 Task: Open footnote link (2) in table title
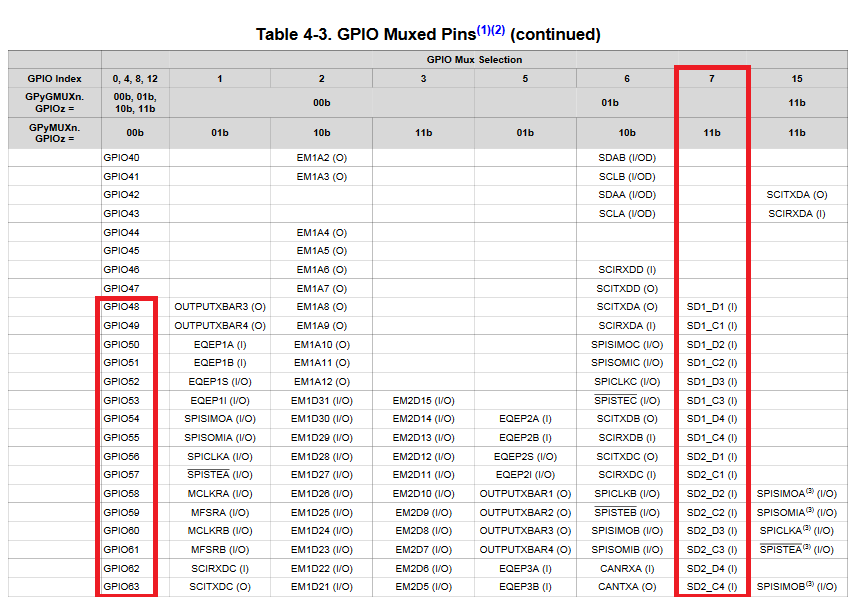498,30
